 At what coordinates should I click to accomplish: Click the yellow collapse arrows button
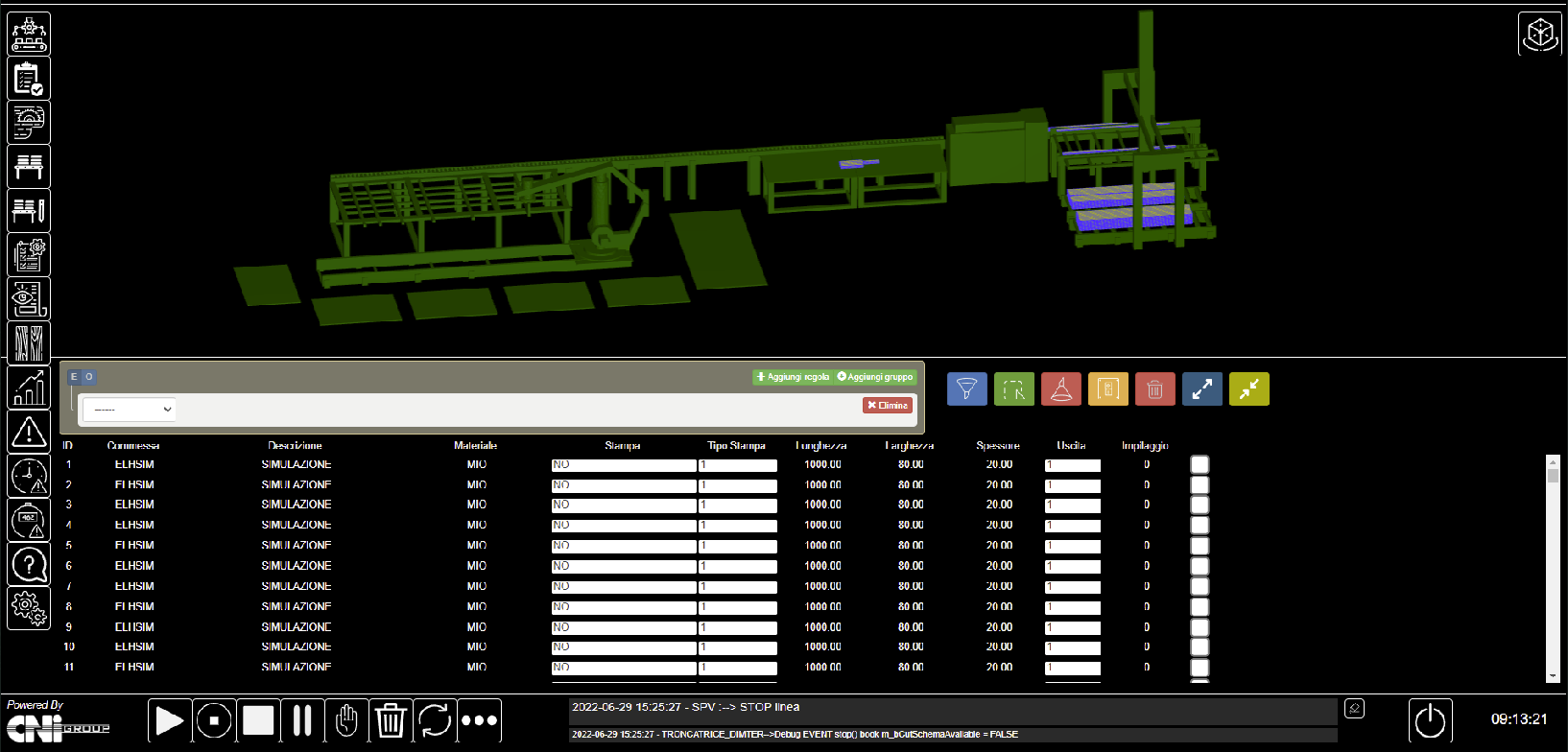[x=1249, y=389]
